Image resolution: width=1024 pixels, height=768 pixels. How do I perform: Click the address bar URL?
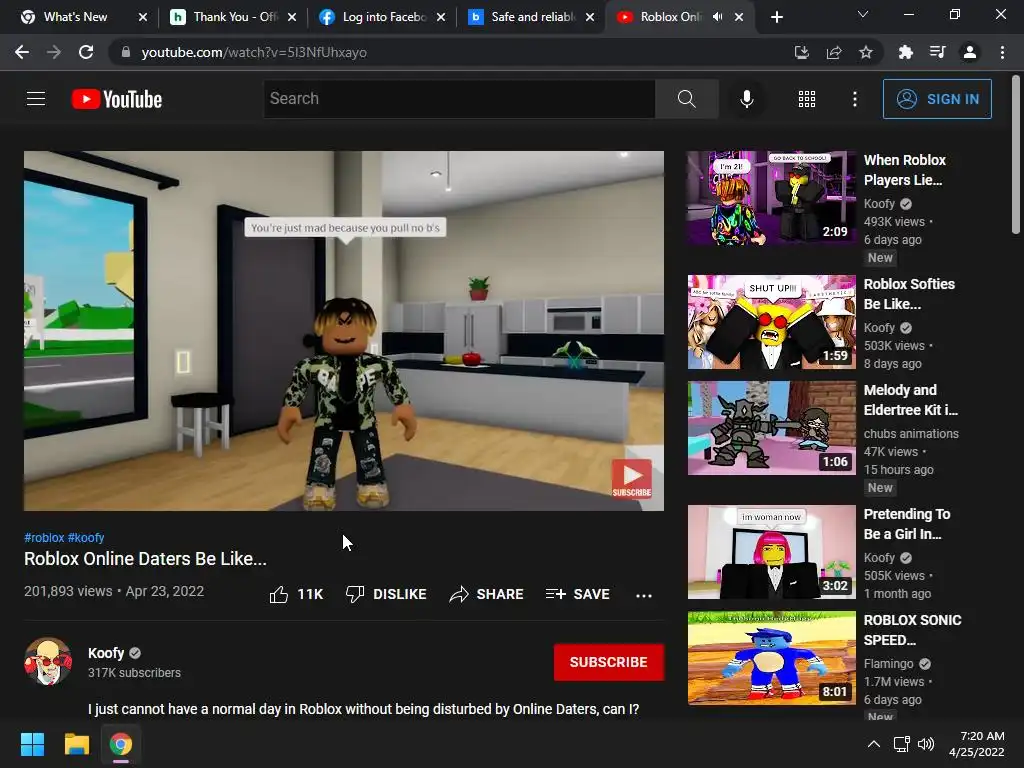(x=254, y=52)
